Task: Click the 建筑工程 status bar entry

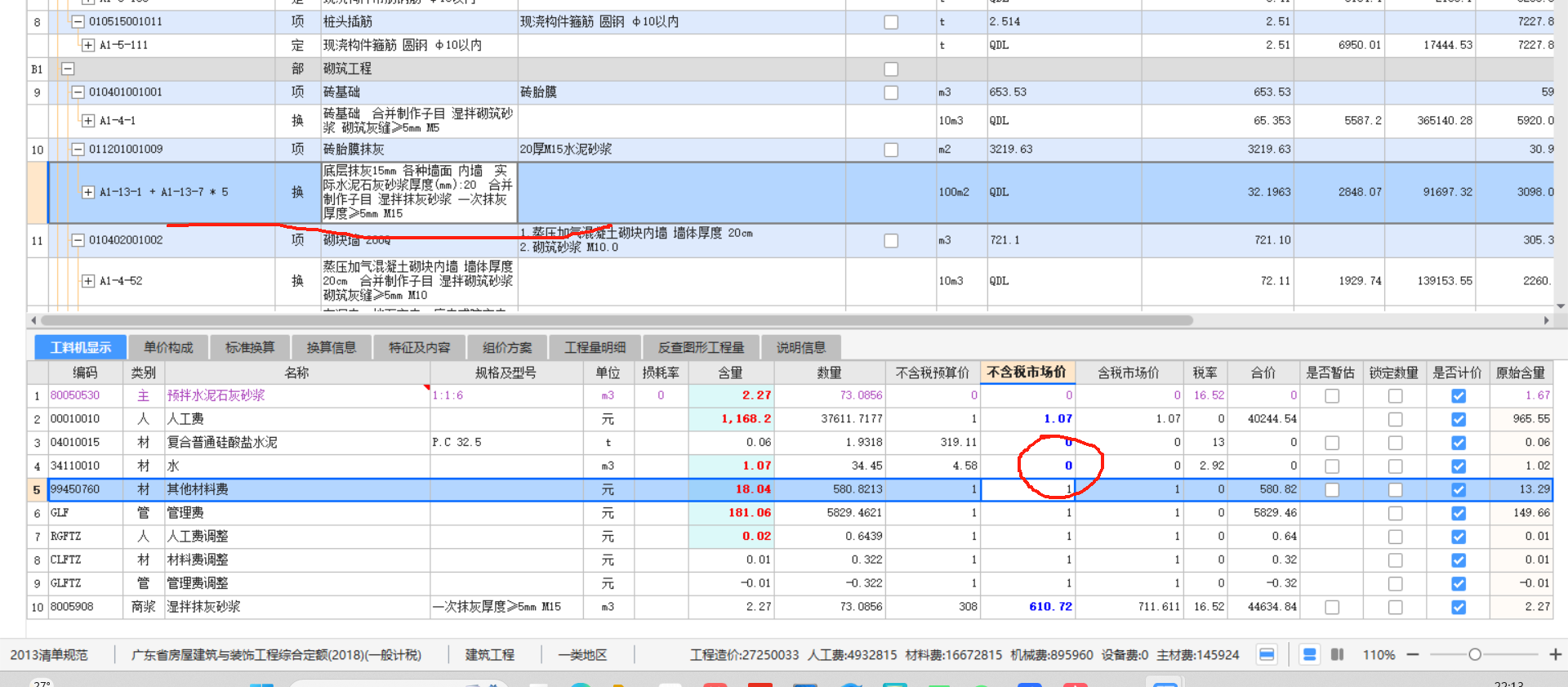Action: (x=490, y=655)
